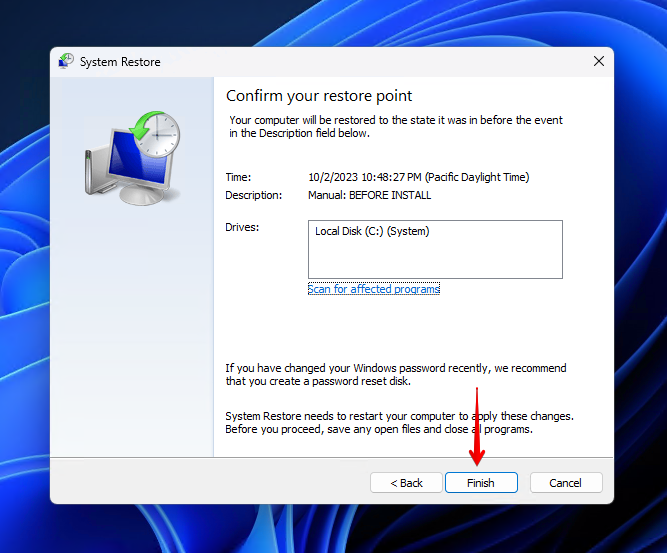The height and width of the screenshot is (553, 667).
Task: Click the System Restore window title text
Action: [120, 62]
